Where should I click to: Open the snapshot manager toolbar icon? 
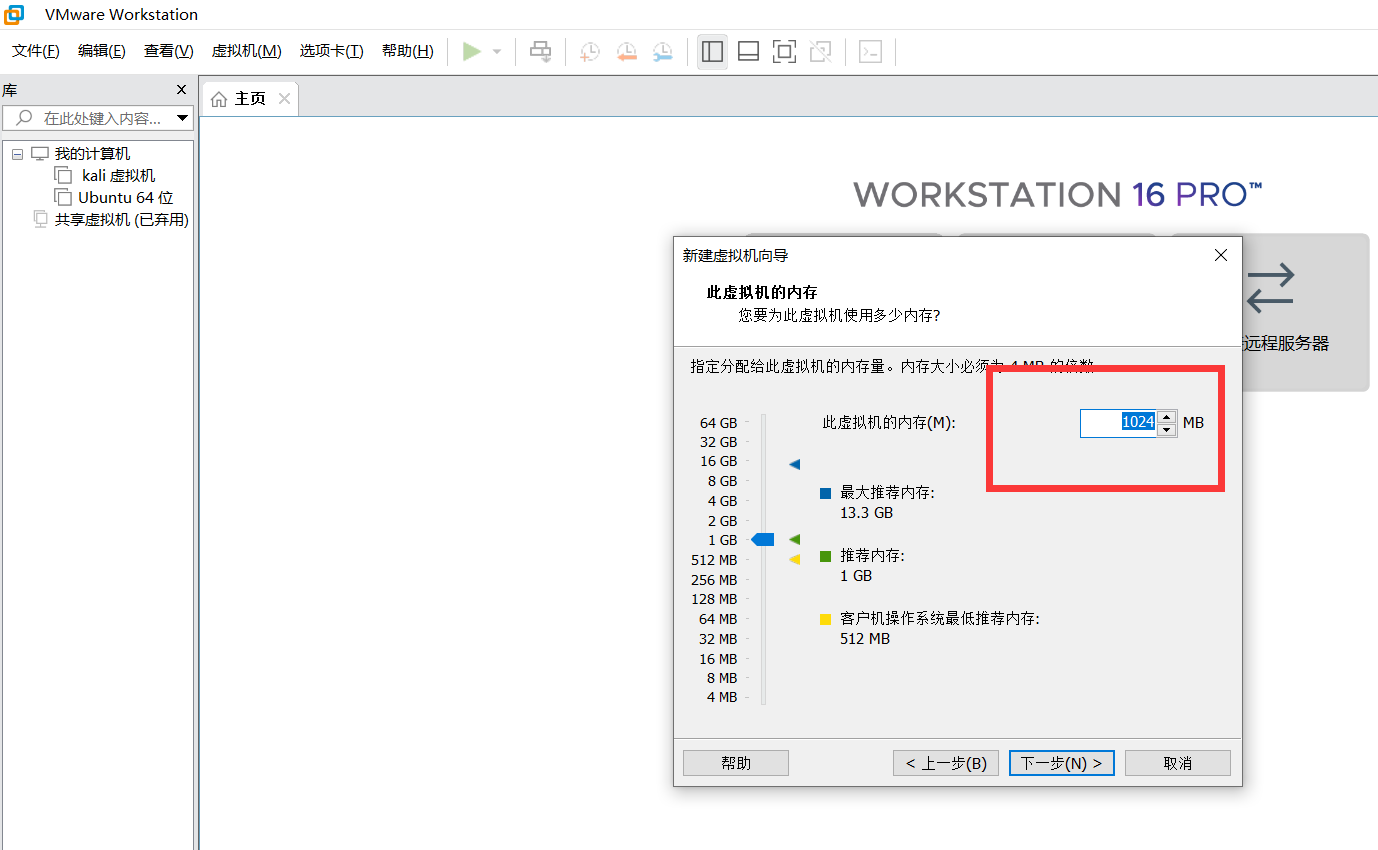tap(663, 52)
